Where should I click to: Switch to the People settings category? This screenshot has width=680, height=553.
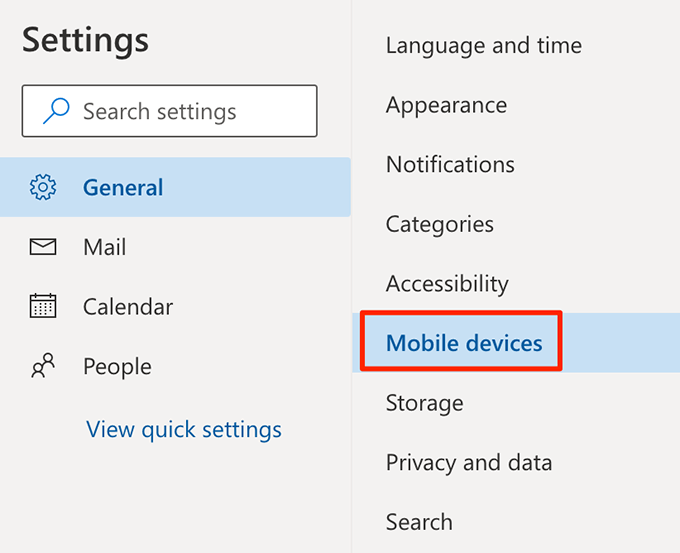pyautogui.click(x=117, y=367)
